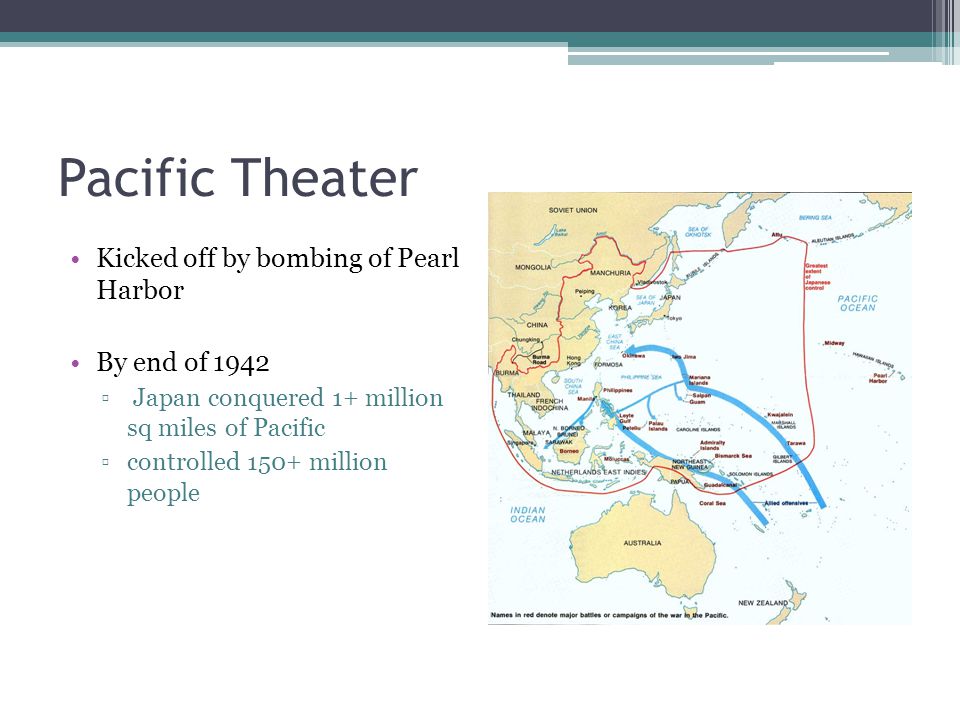This screenshot has width=960, height=720.
Task: Click 'MALAYA' label on map
Action: [536, 433]
